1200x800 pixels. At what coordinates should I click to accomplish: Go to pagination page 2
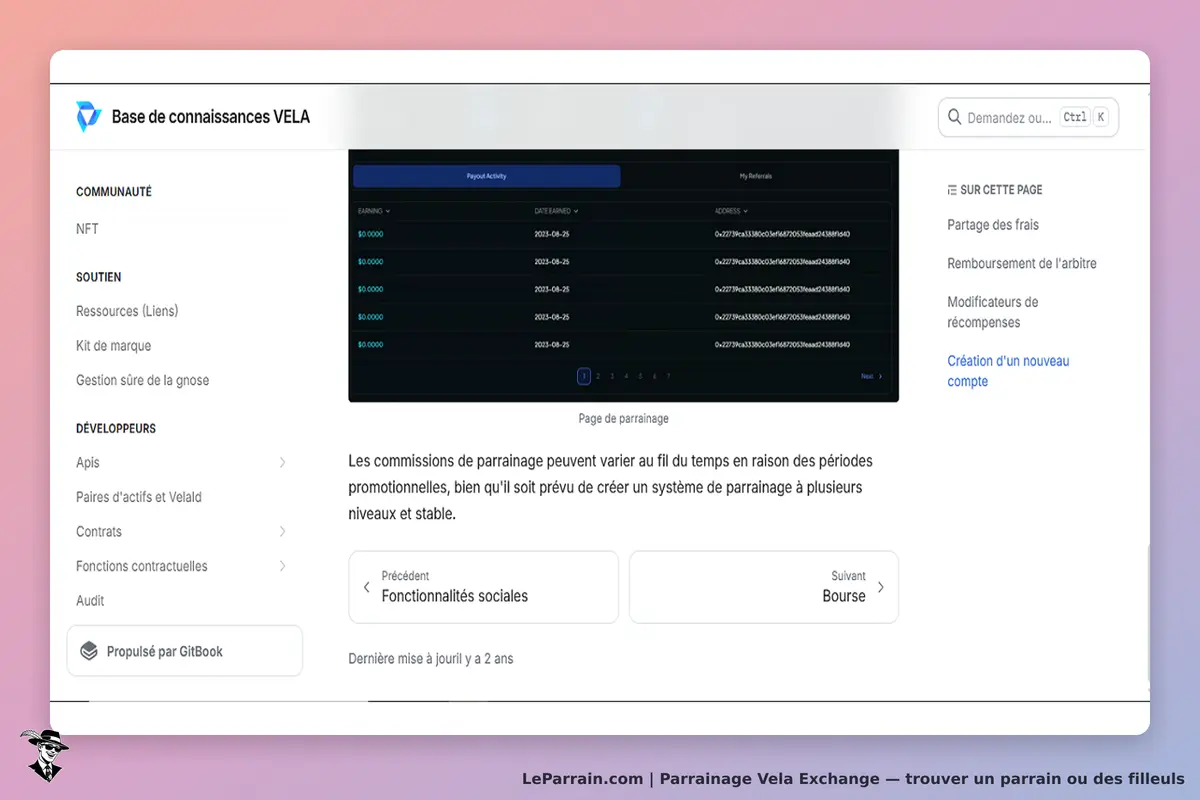[598, 376]
